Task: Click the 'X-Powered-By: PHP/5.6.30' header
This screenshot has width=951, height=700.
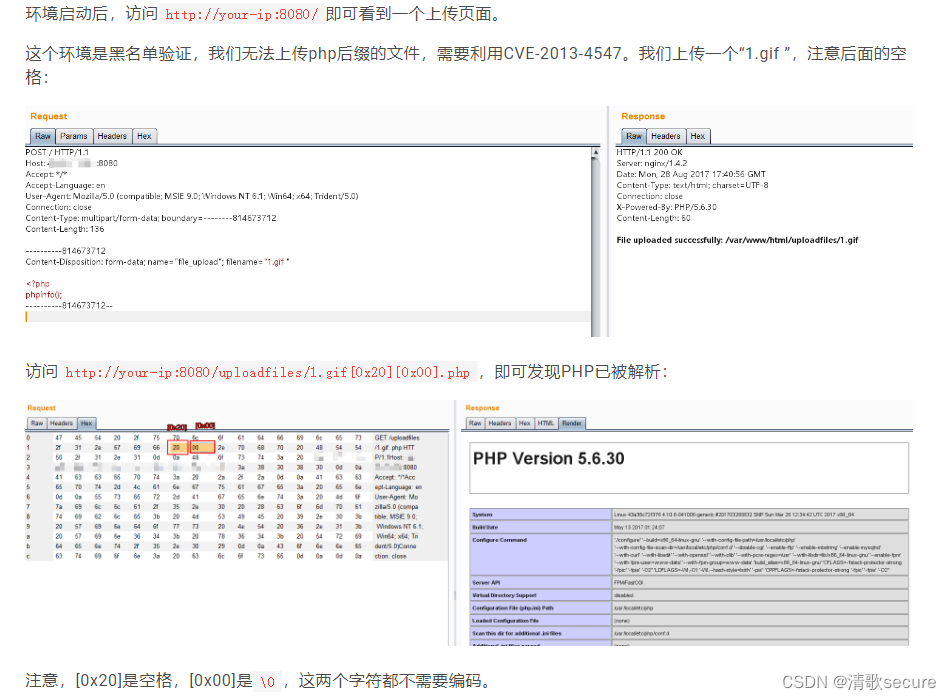Action: [667, 207]
